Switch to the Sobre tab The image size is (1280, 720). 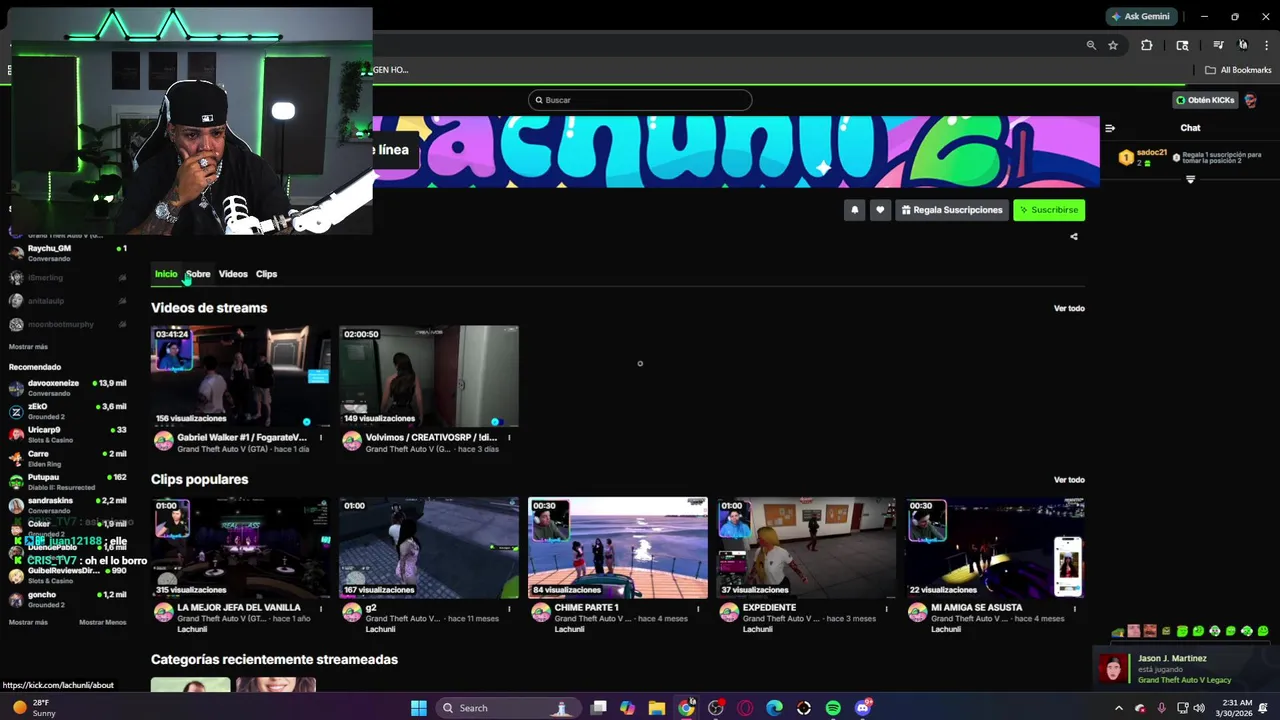point(198,274)
